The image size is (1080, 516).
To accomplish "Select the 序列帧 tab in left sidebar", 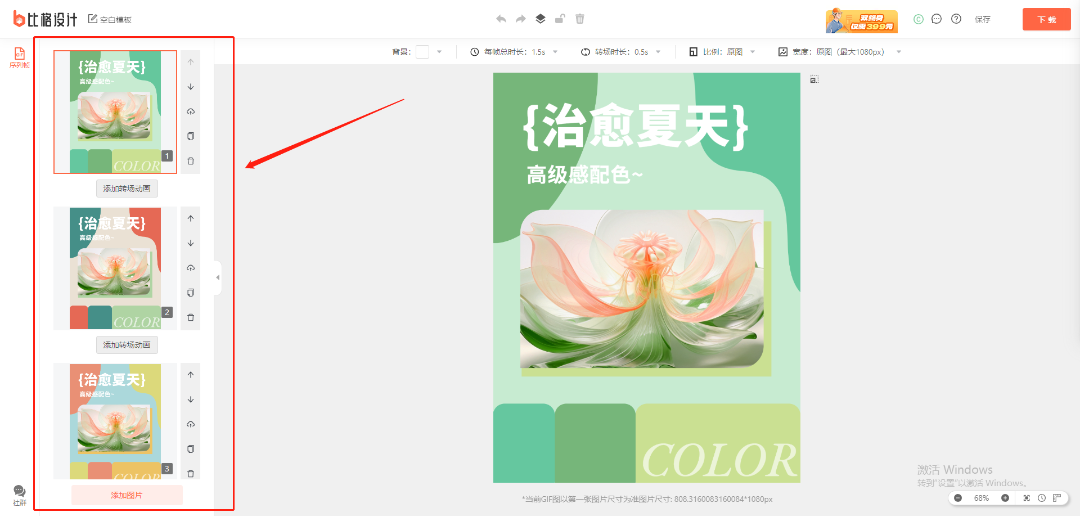I will (x=19, y=57).
